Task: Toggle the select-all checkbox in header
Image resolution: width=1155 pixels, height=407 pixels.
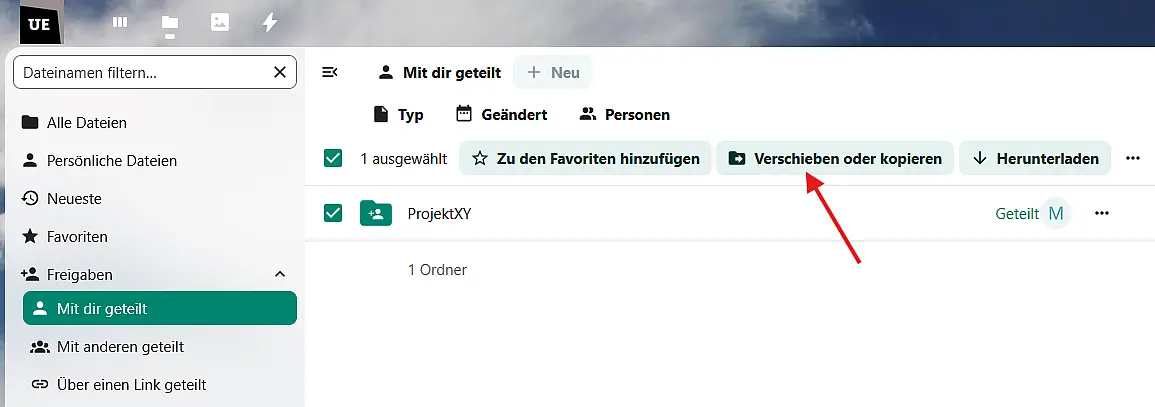Action: (x=334, y=158)
